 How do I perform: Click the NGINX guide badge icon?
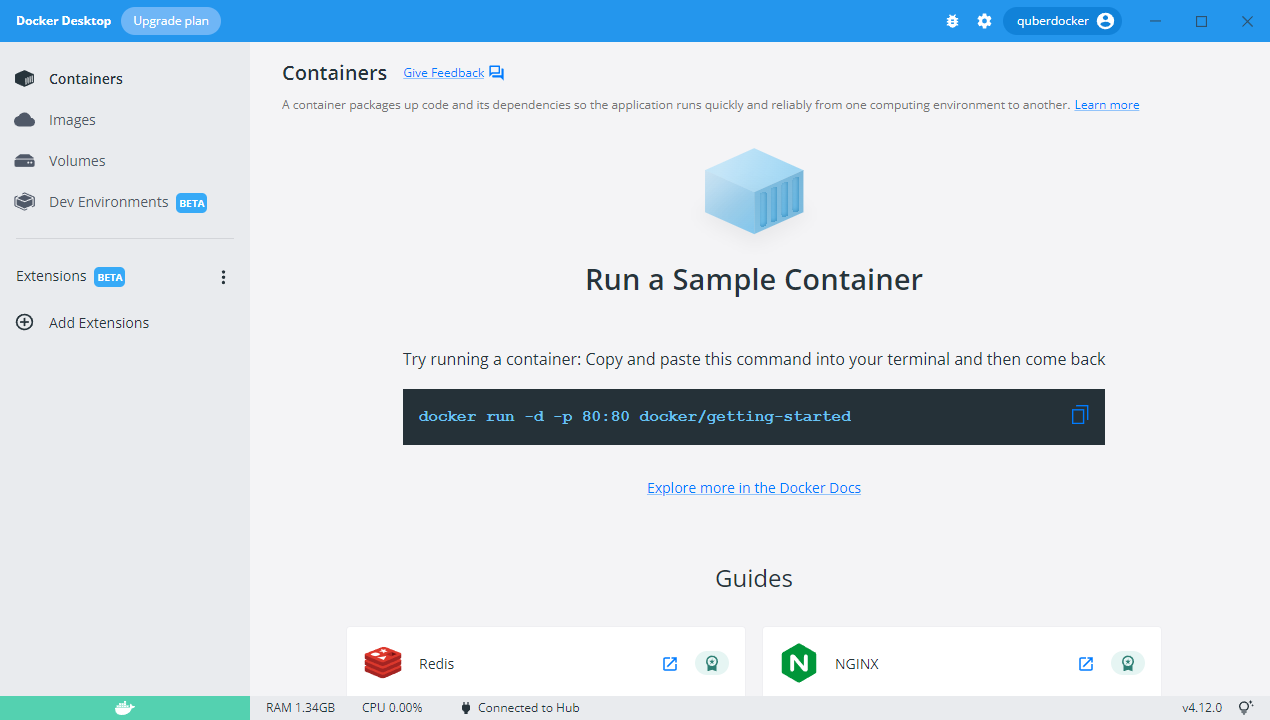pyautogui.click(x=1127, y=663)
